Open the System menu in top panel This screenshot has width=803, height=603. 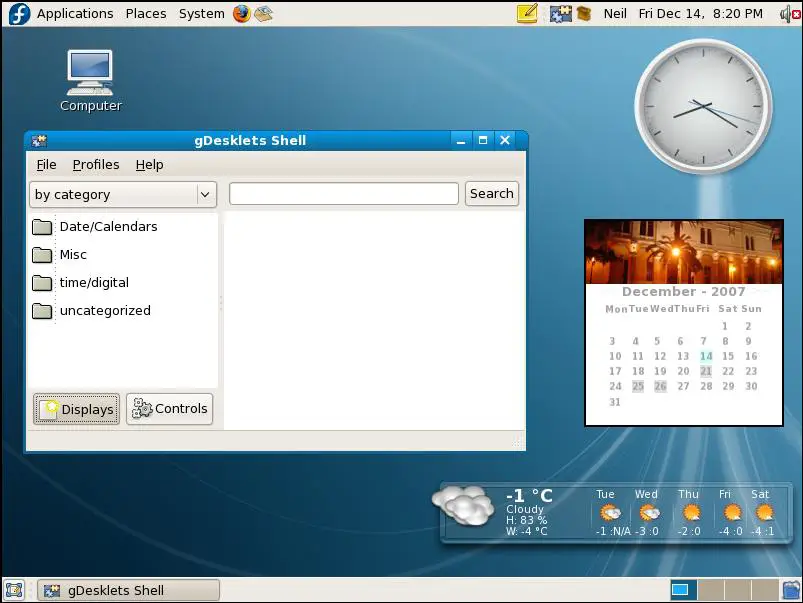(x=201, y=13)
